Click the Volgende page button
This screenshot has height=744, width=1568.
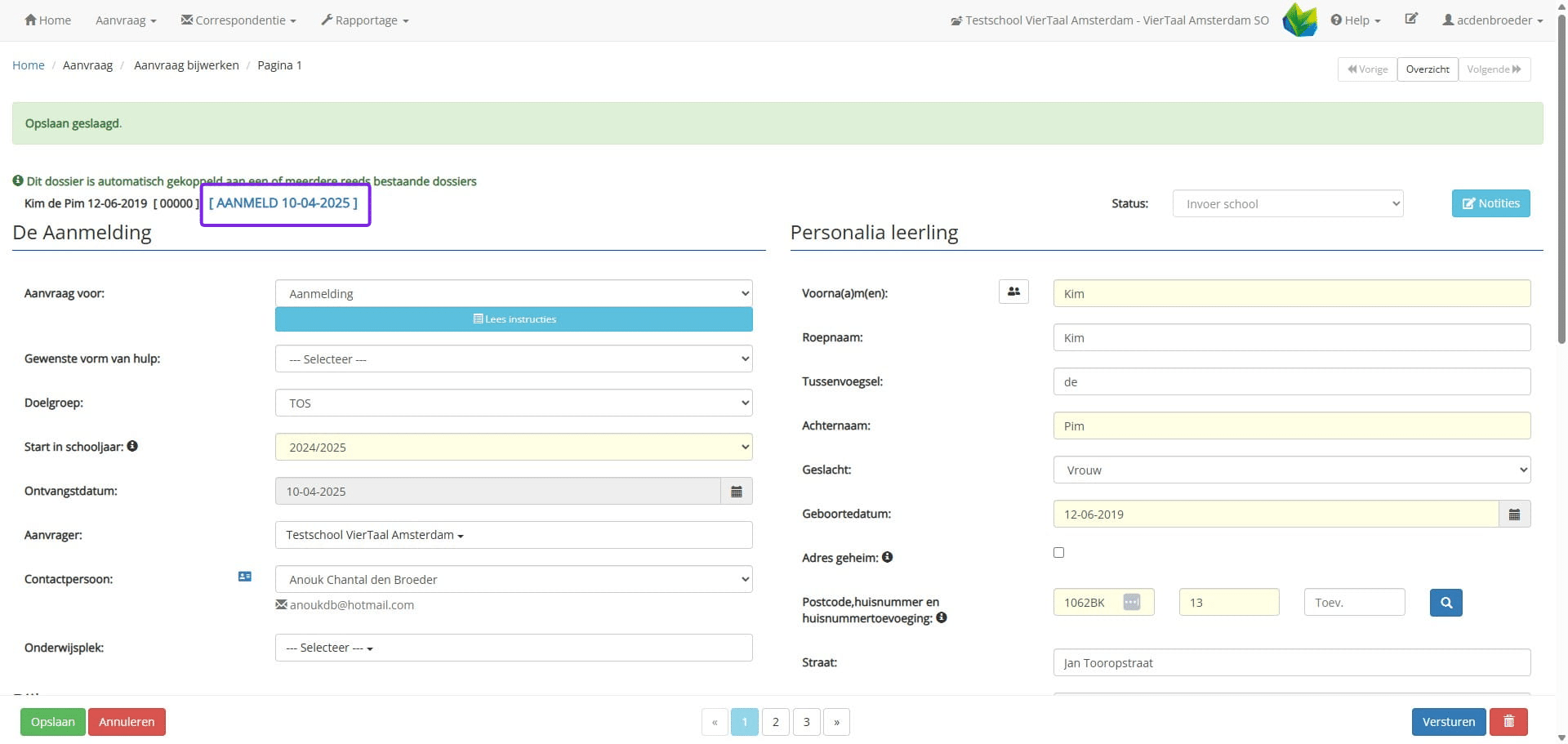[1494, 69]
